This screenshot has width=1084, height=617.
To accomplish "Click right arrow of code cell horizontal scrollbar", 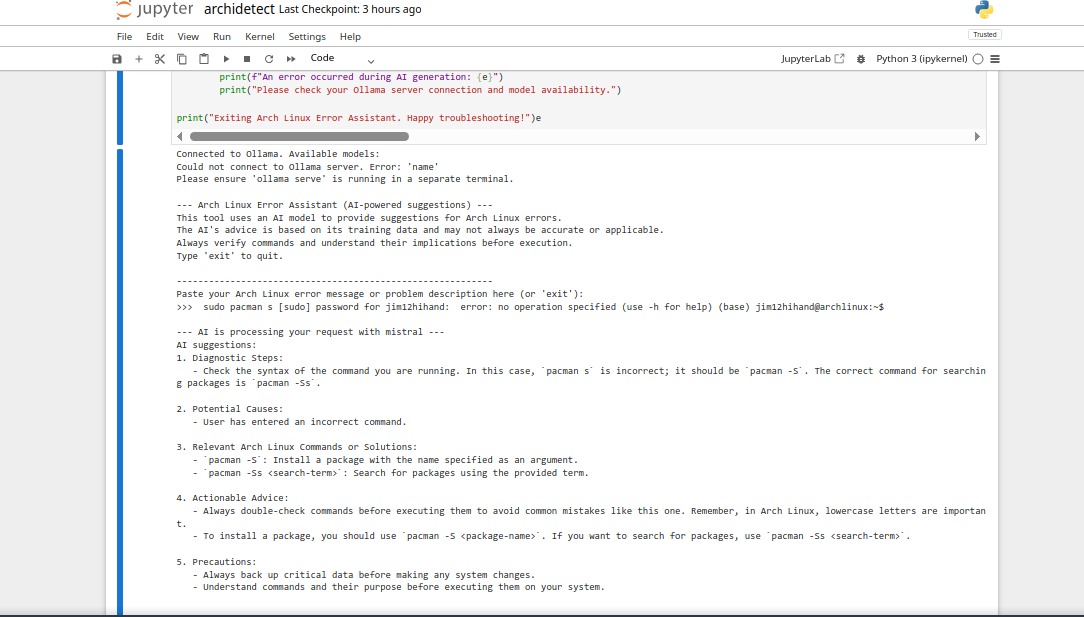I will (977, 136).
